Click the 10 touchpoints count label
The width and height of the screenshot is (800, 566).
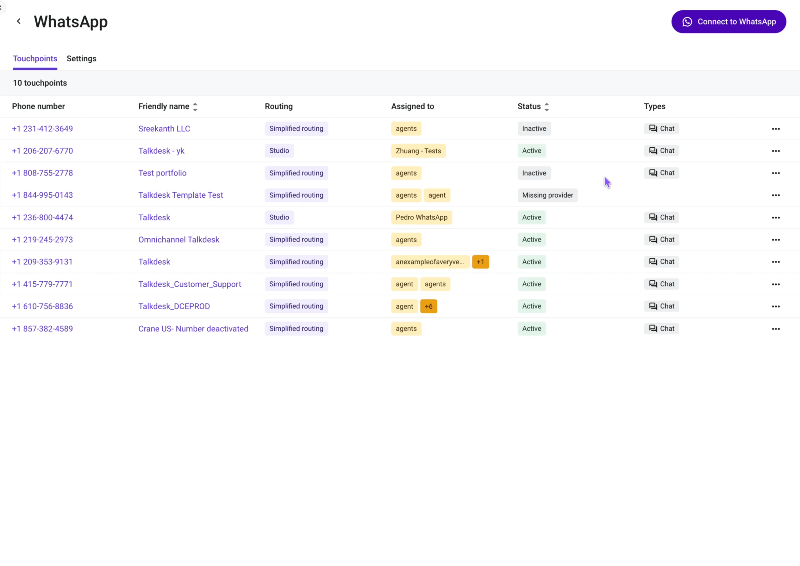tap(40, 83)
